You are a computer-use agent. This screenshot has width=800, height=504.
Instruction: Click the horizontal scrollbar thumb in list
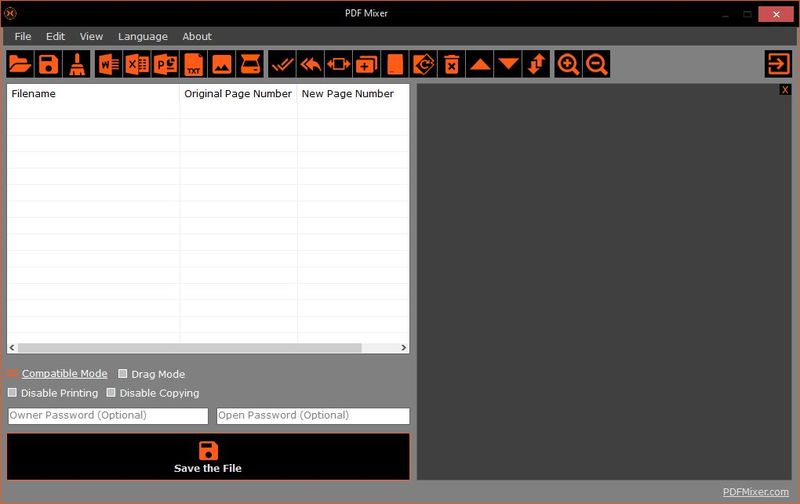tap(190, 348)
